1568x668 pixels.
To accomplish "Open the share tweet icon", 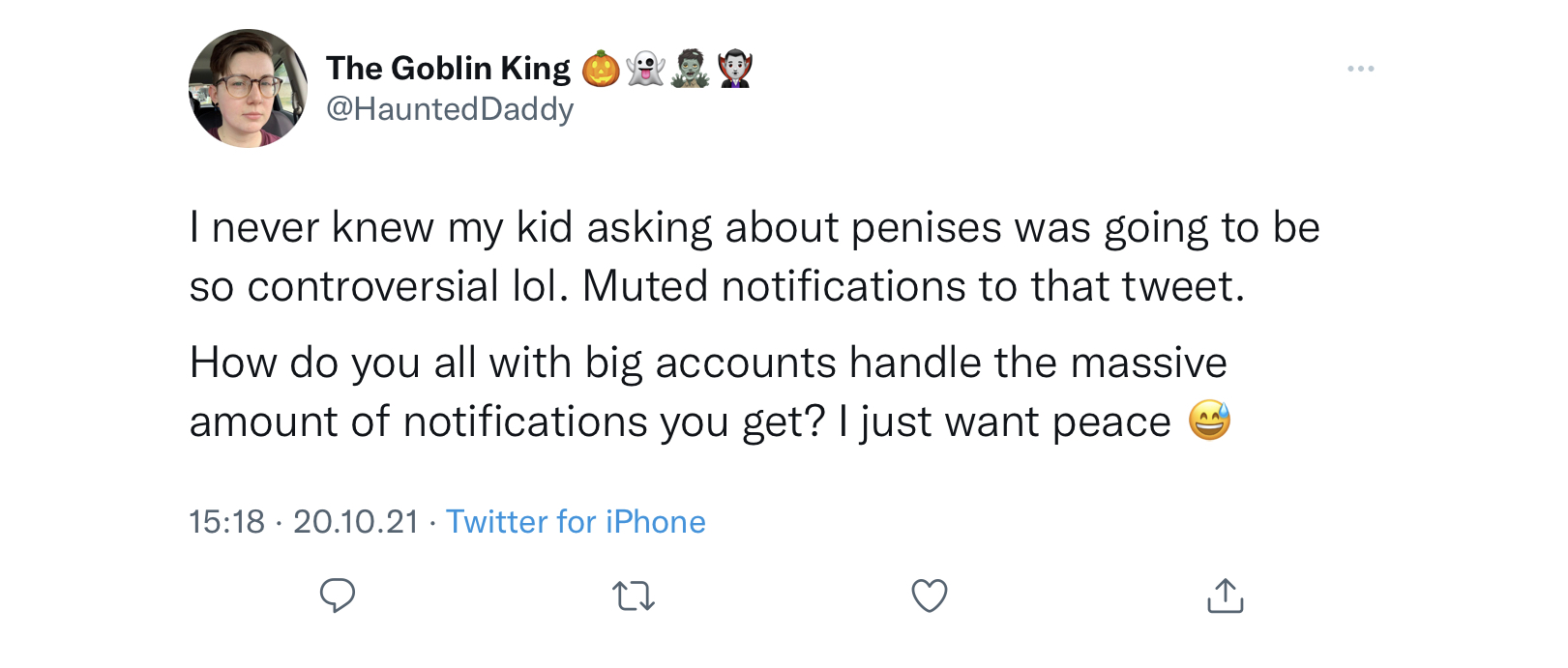I will click(1226, 595).
